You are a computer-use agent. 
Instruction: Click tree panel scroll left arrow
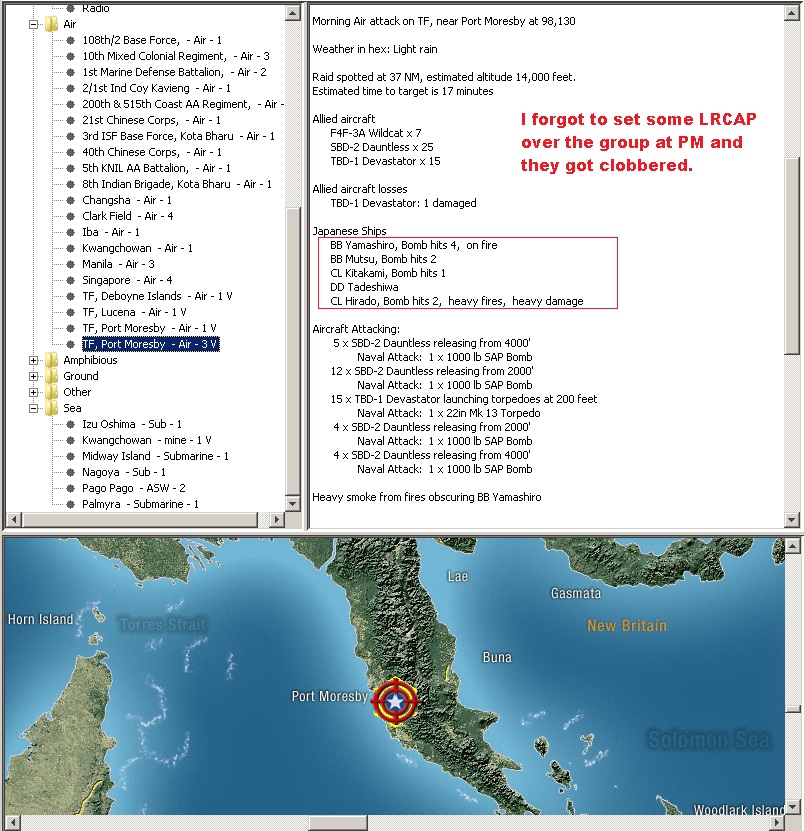tap(14, 520)
